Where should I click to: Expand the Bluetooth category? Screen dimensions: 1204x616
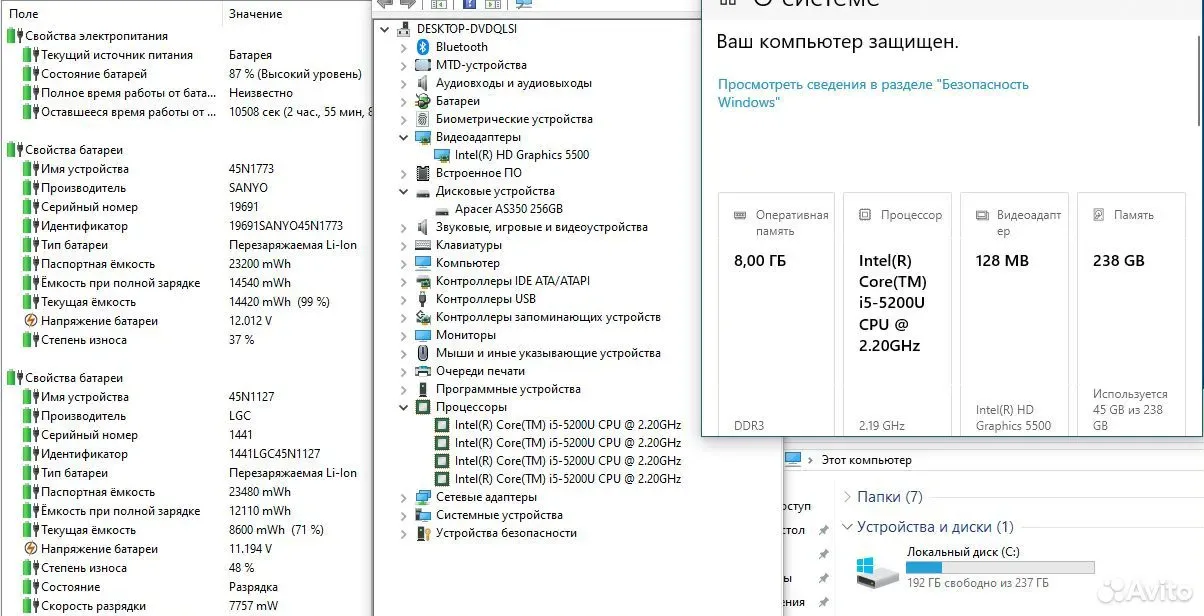pos(403,47)
